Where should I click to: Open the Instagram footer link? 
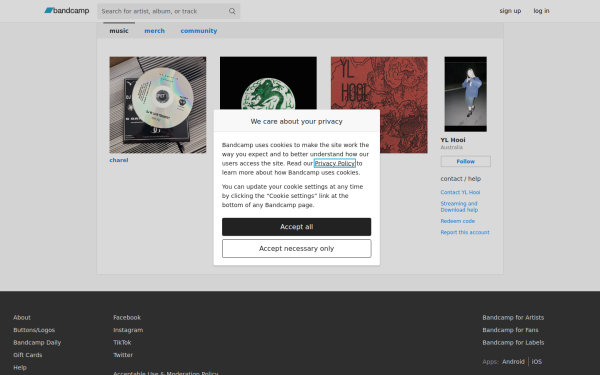[128, 330]
